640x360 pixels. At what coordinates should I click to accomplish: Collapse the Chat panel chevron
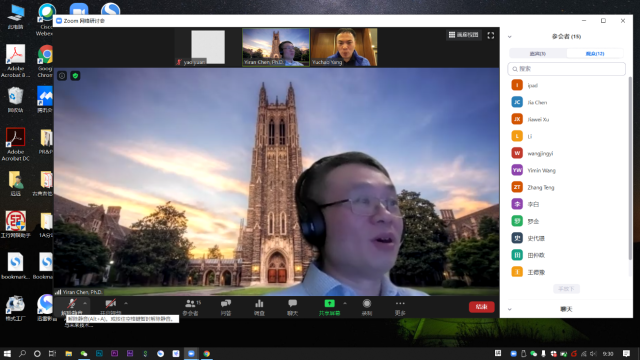pyautogui.click(x=510, y=309)
